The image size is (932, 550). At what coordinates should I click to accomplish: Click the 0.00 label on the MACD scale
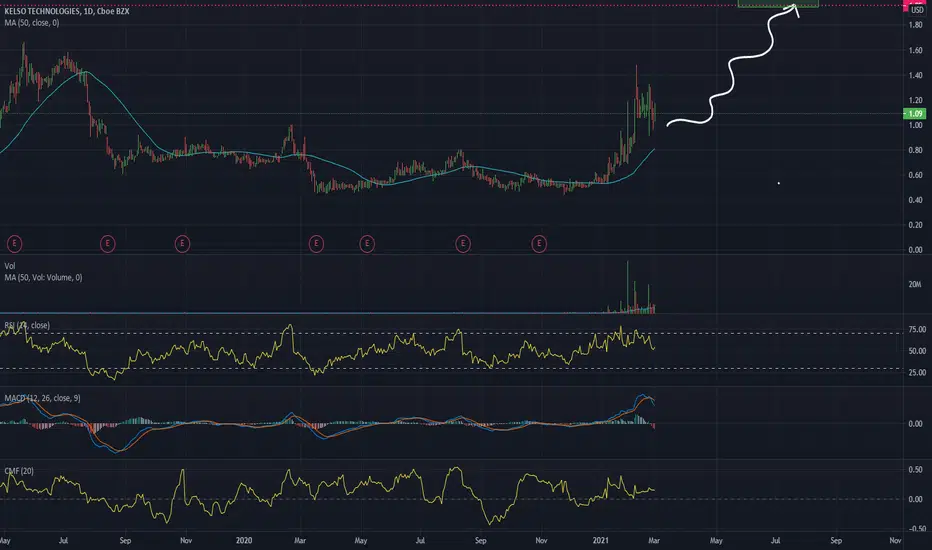point(915,423)
